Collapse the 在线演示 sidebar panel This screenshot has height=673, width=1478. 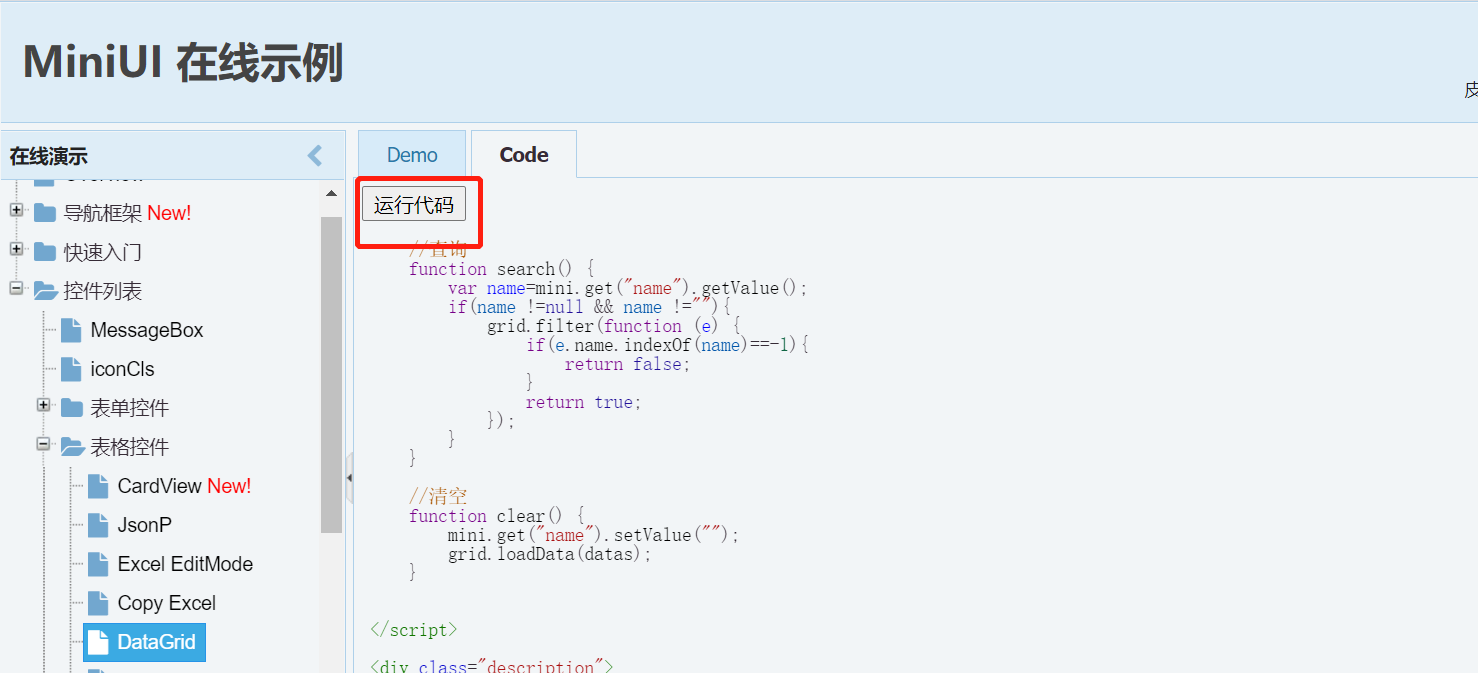click(314, 156)
